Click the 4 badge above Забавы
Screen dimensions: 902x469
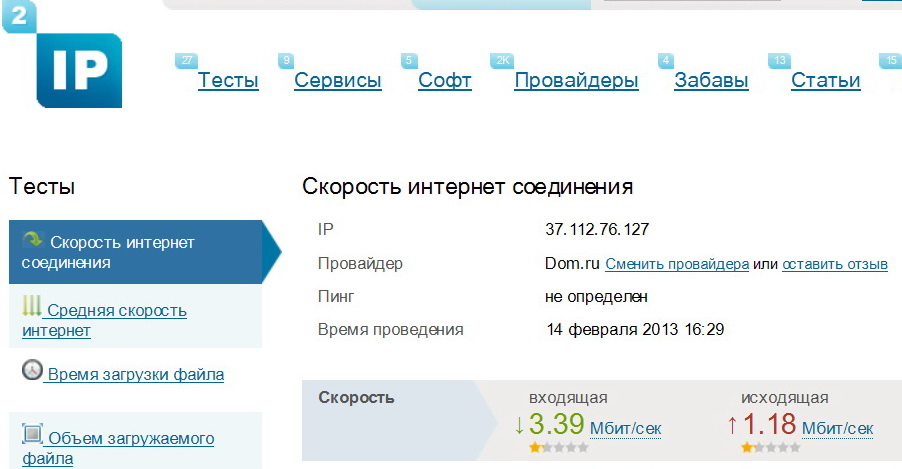[x=666, y=60]
